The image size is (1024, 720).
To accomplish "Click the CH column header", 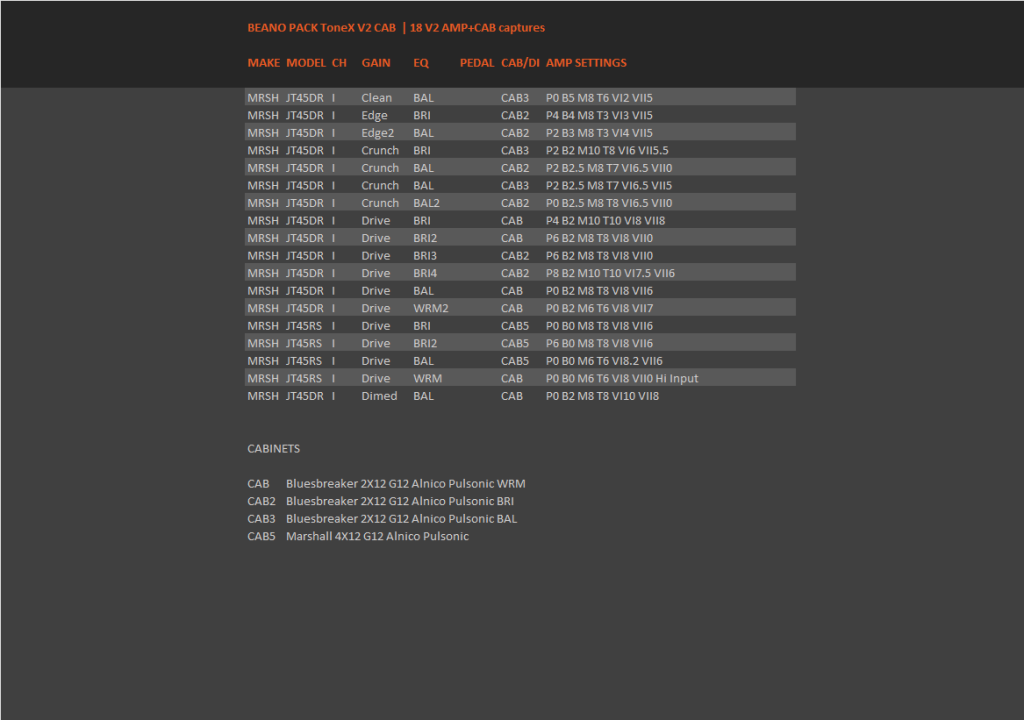I will pyautogui.click(x=339, y=63).
